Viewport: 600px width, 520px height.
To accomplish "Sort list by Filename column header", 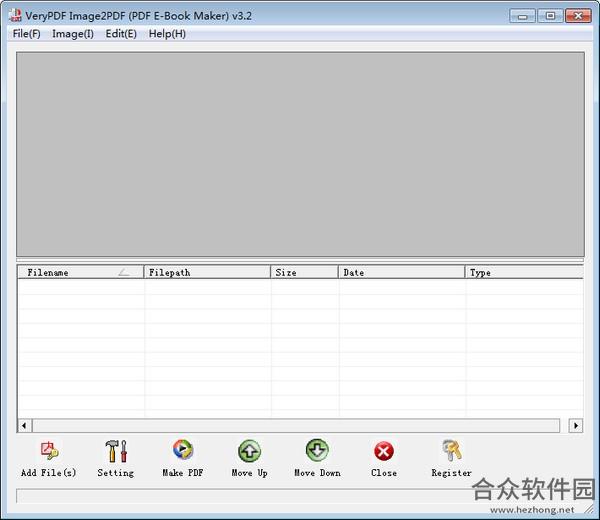I will click(x=80, y=272).
